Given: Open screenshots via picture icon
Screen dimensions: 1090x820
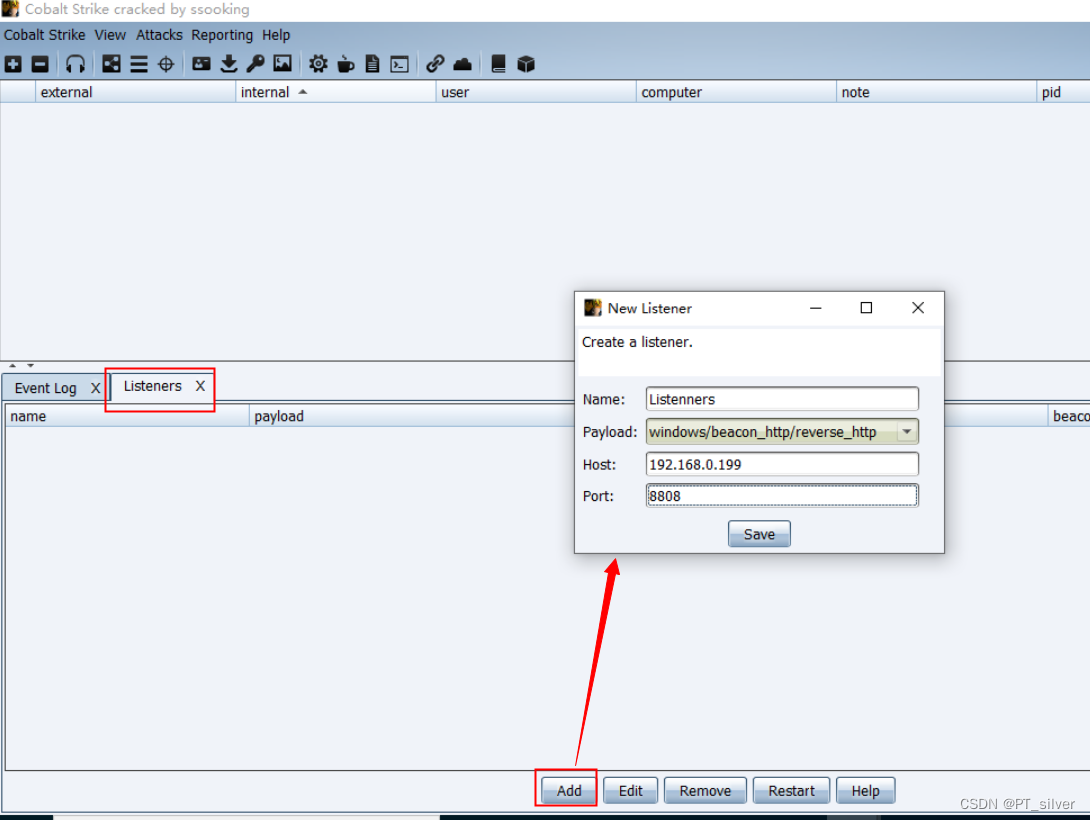Looking at the screenshot, I should pyautogui.click(x=282, y=65).
